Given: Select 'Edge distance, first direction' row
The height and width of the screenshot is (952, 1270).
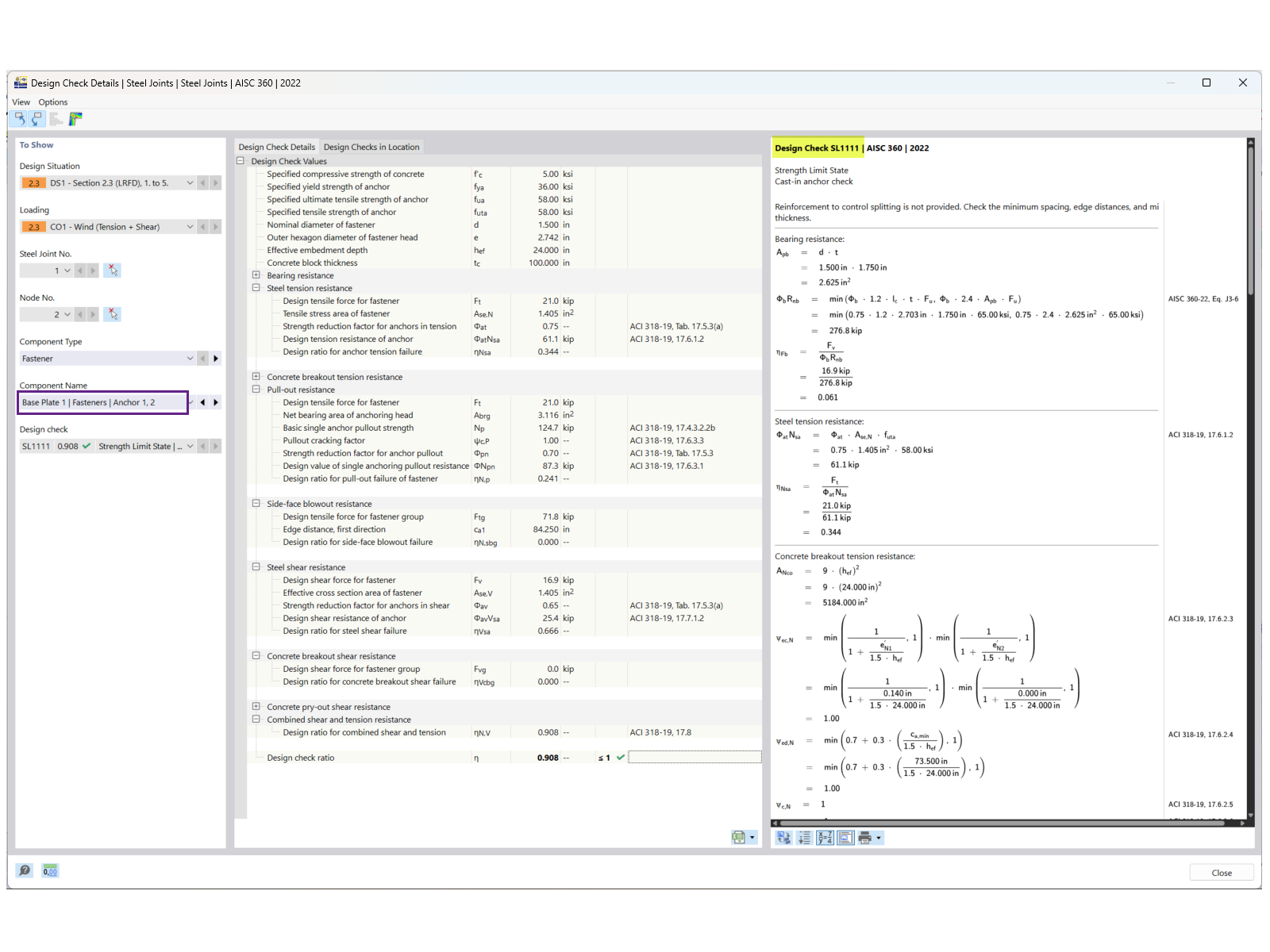Looking at the screenshot, I should [x=505, y=529].
